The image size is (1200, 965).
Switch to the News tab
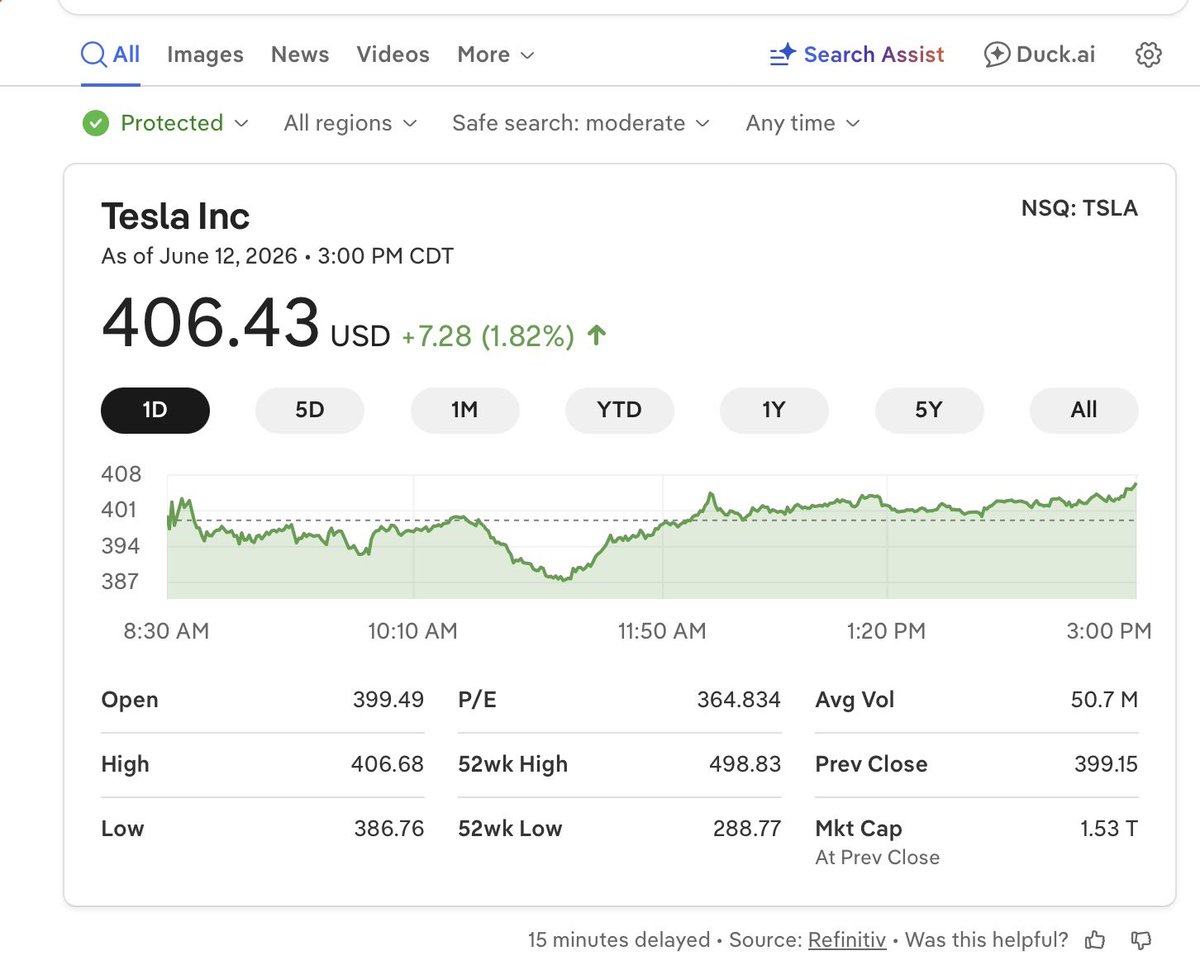pyautogui.click(x=300, y=55)
